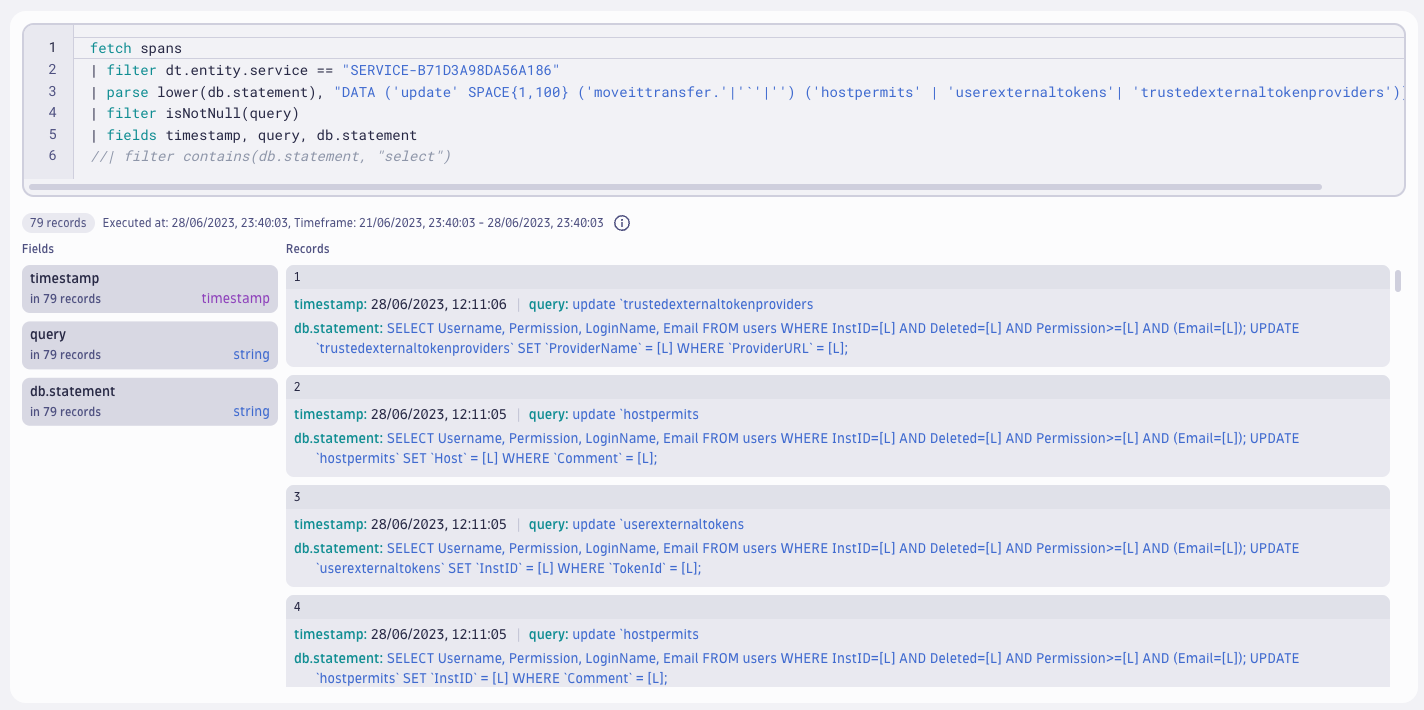Click the timestamp type indicator on the timestamp field
This screenshot has height=710, width=1424.
(x=235, y=298)
